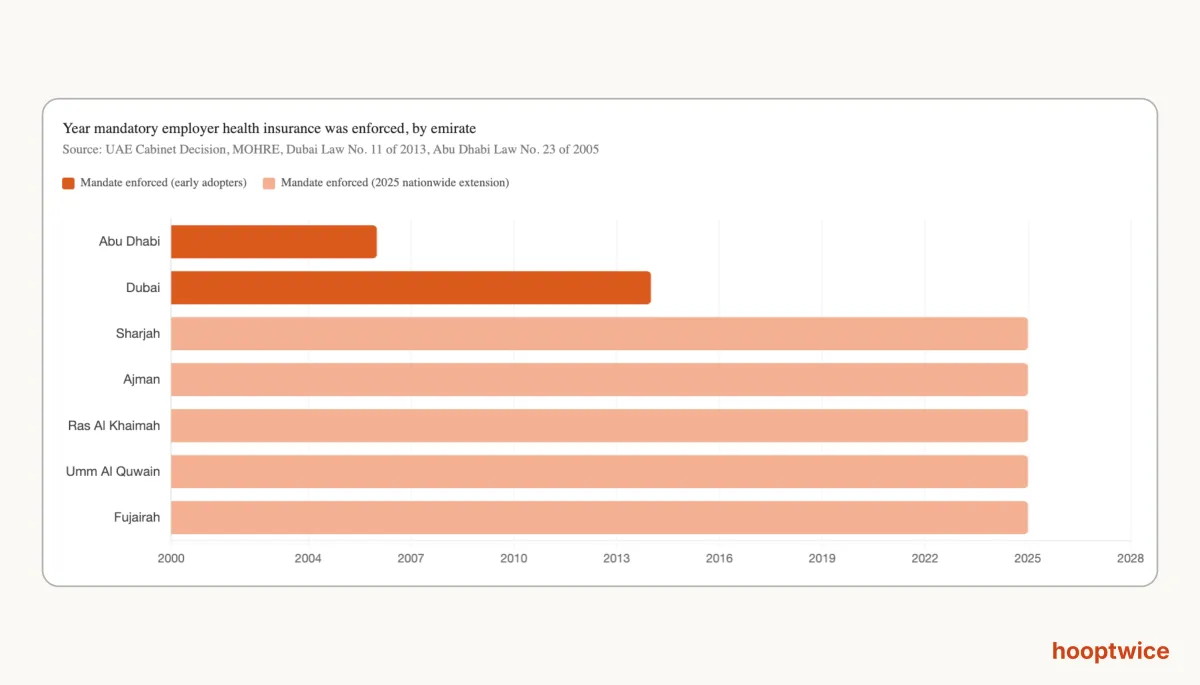
Task: Select the Ajman bar
Action: (599, 380)
